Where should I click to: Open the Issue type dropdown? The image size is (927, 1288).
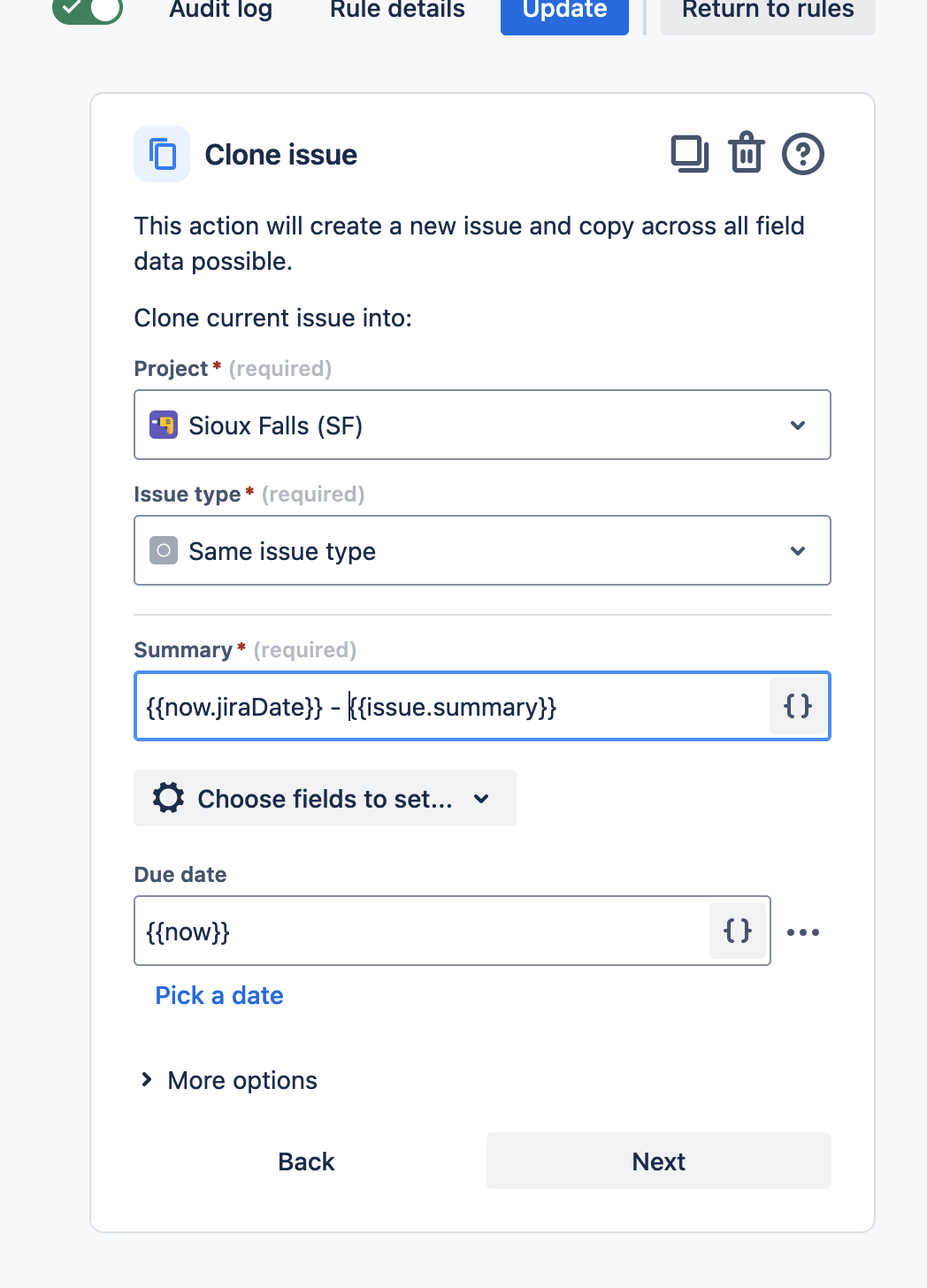[x=482, y=551]
